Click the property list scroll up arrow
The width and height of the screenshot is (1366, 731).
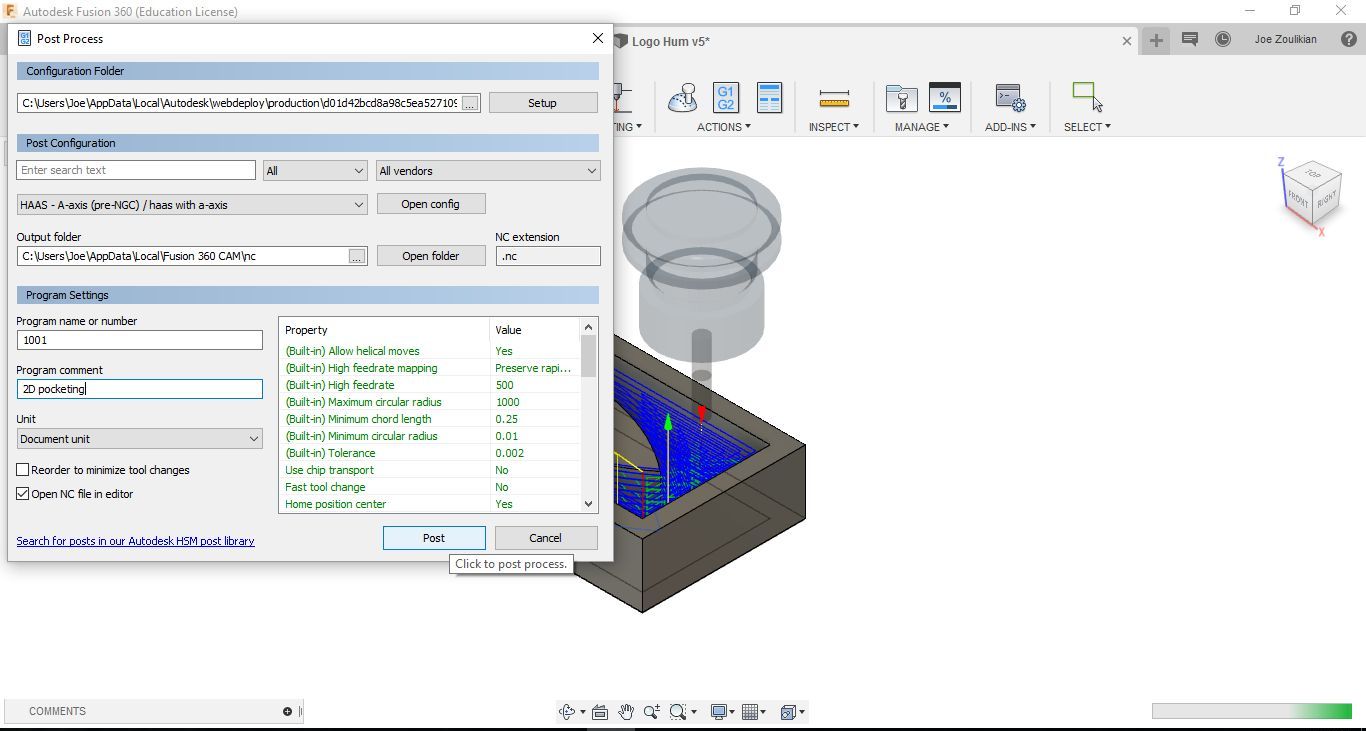588,327
